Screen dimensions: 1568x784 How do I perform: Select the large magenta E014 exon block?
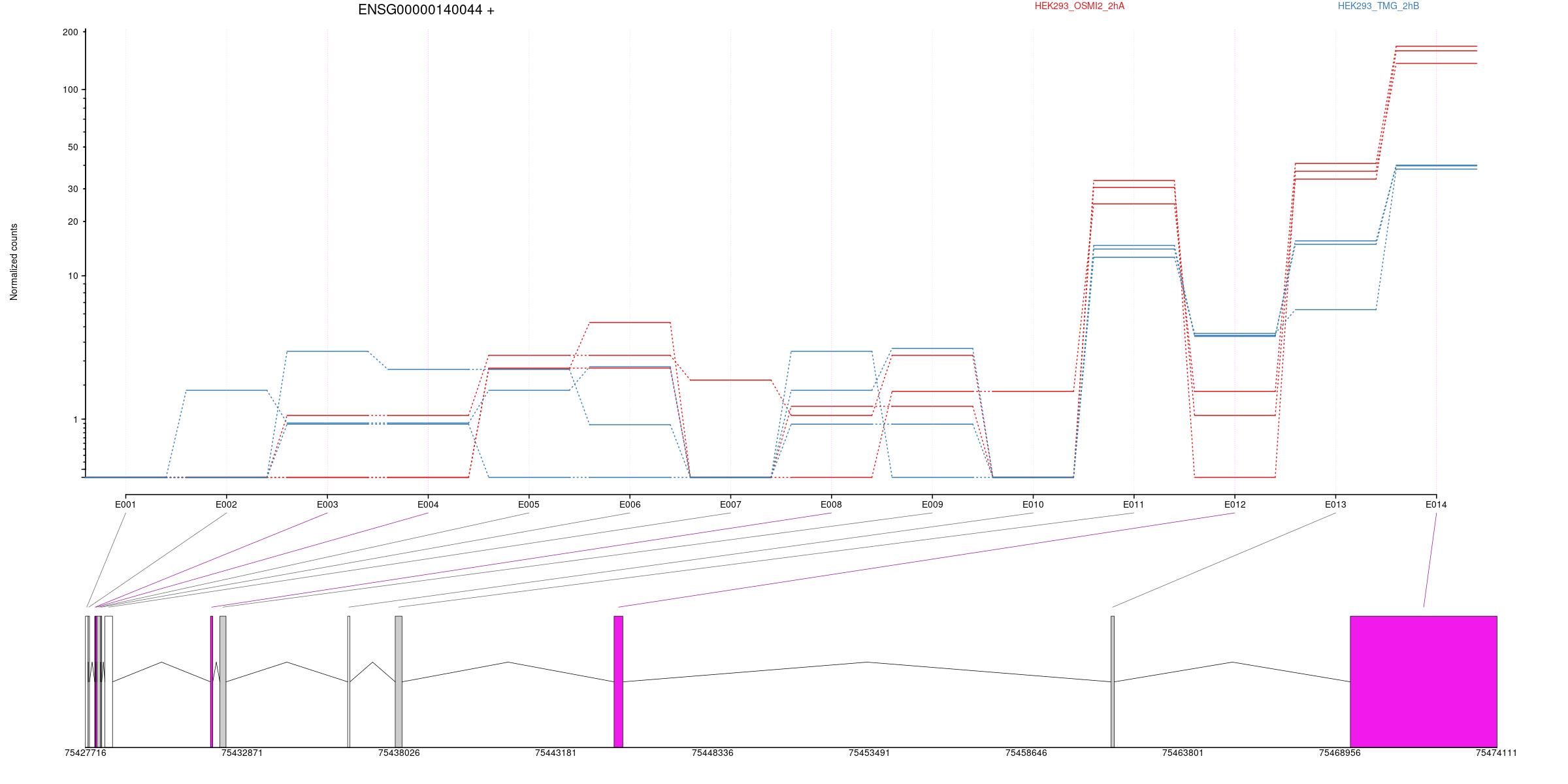(x=1424, y=681)
